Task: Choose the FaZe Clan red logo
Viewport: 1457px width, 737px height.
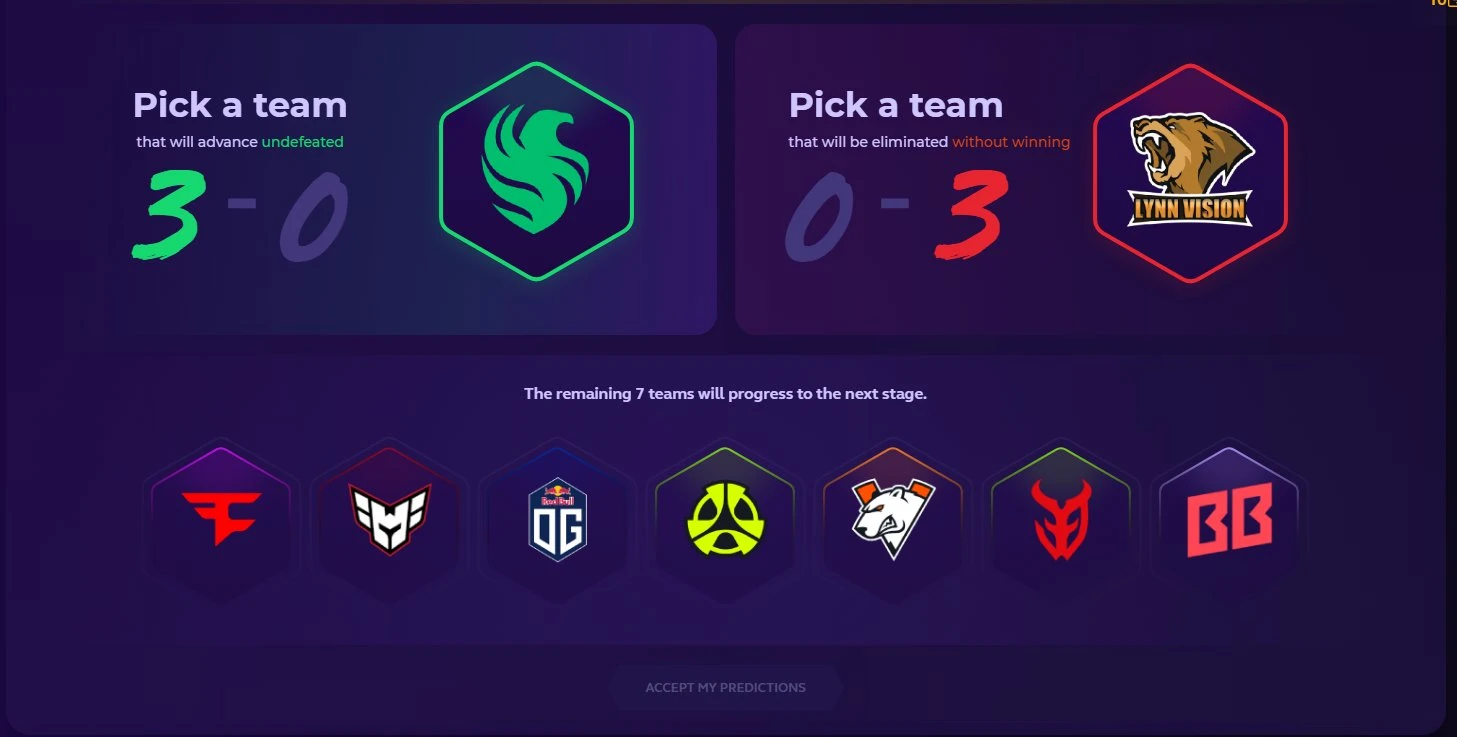Action: pyautogui.click(x=221, y=518)
